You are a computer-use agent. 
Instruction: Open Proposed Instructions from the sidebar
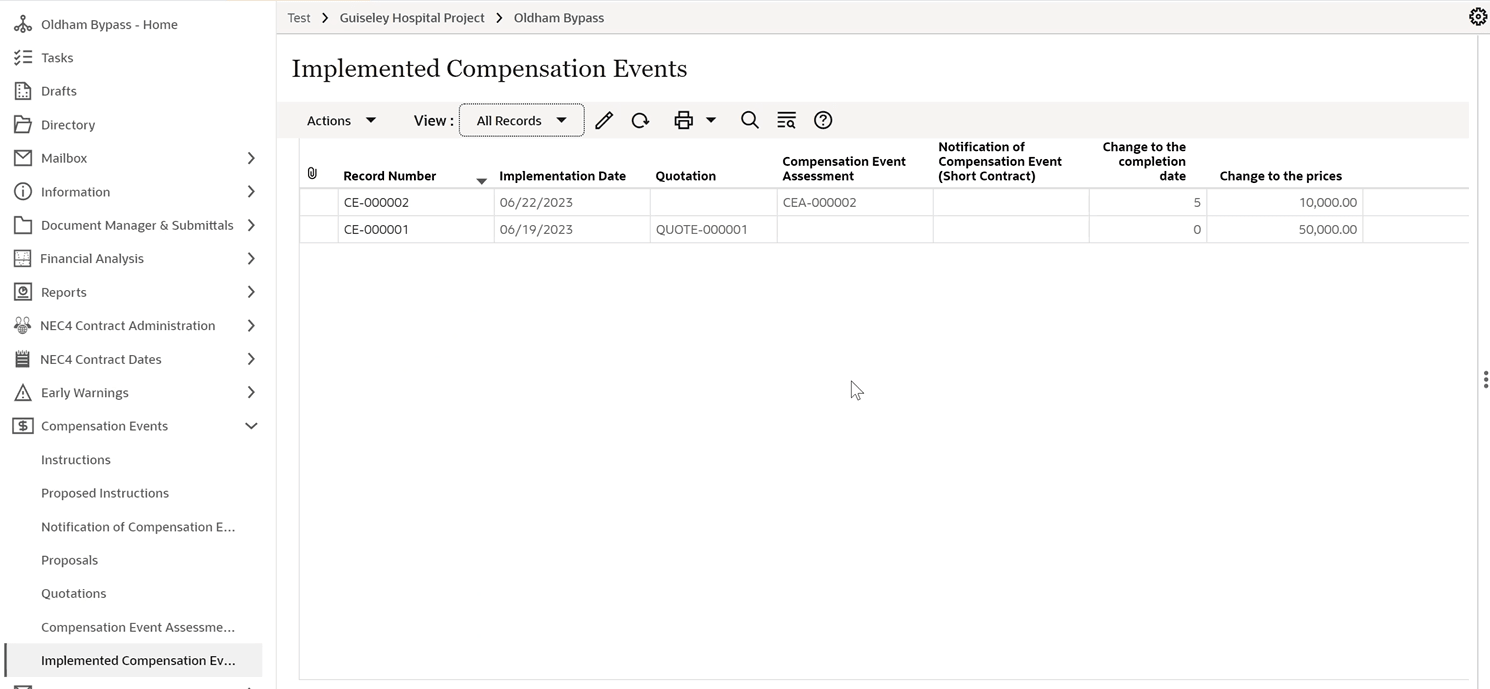(104, 492)
